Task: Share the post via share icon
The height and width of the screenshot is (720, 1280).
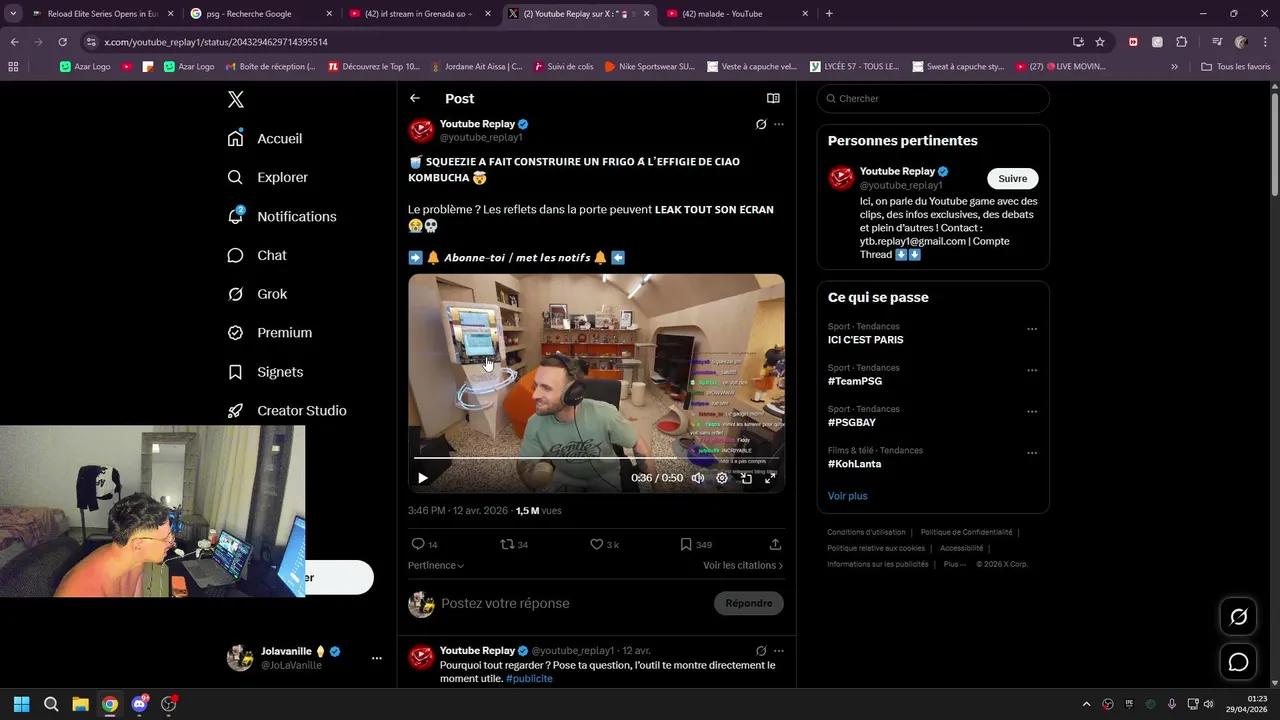Action: pos(775,544)
